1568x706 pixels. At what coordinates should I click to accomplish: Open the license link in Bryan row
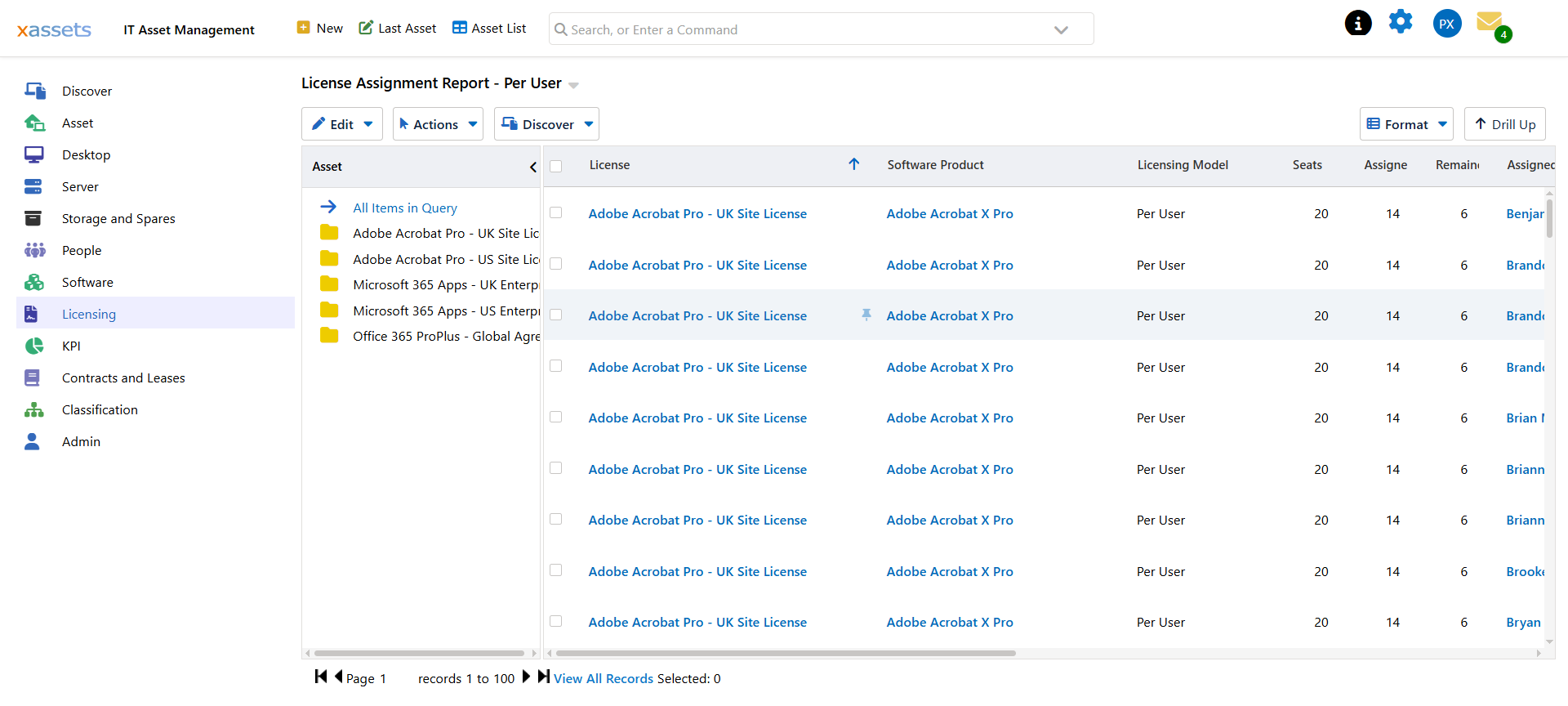coord(697,622)
